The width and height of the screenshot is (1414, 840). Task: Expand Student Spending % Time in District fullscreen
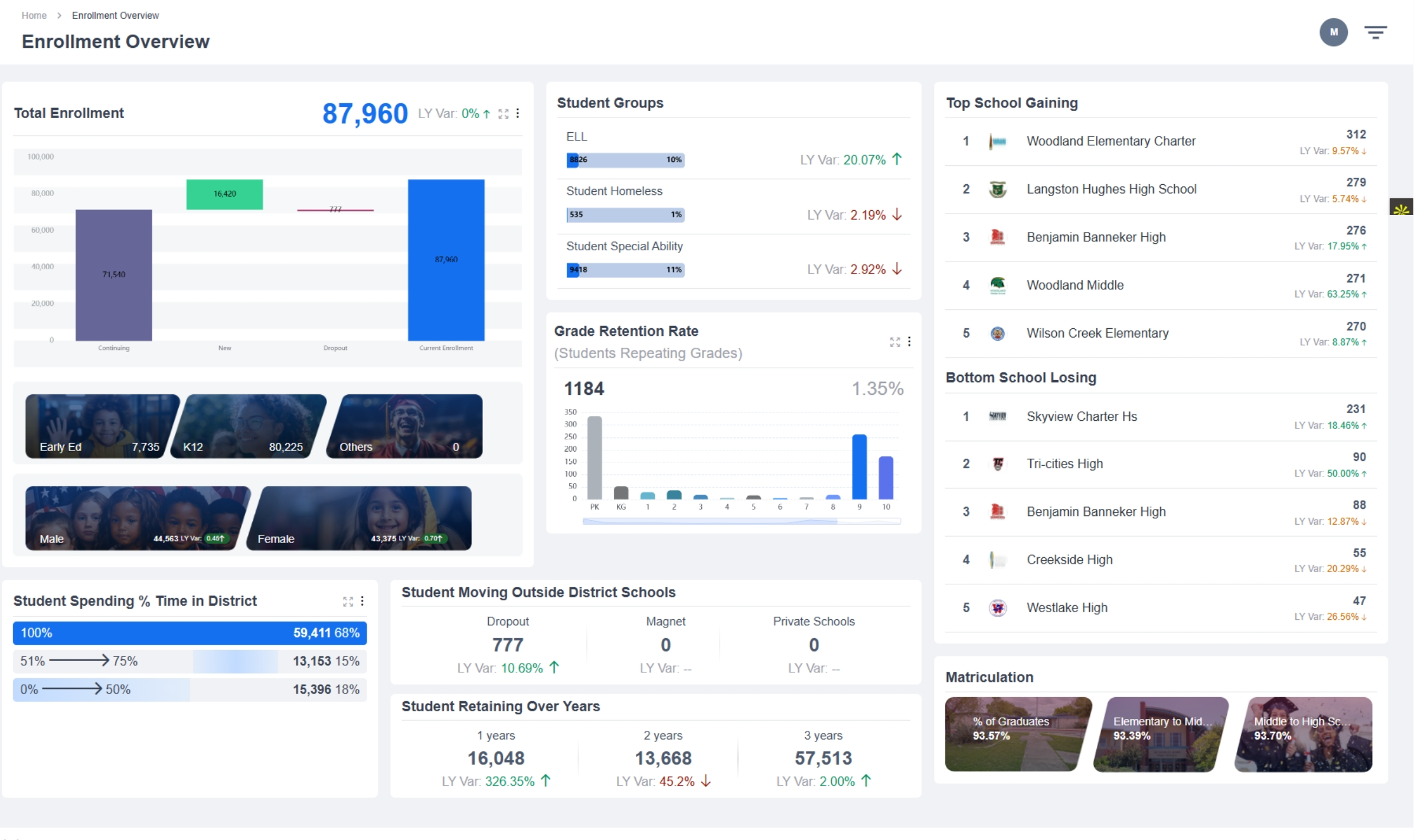(x=348, y=601)
